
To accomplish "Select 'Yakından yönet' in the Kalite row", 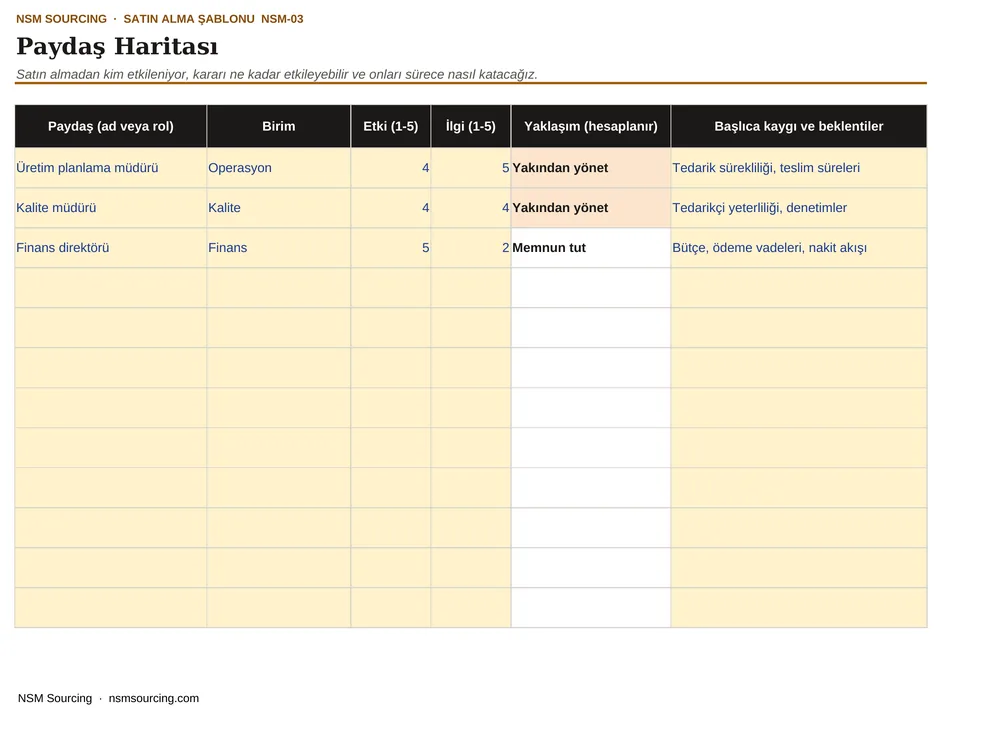I will 591,208.
